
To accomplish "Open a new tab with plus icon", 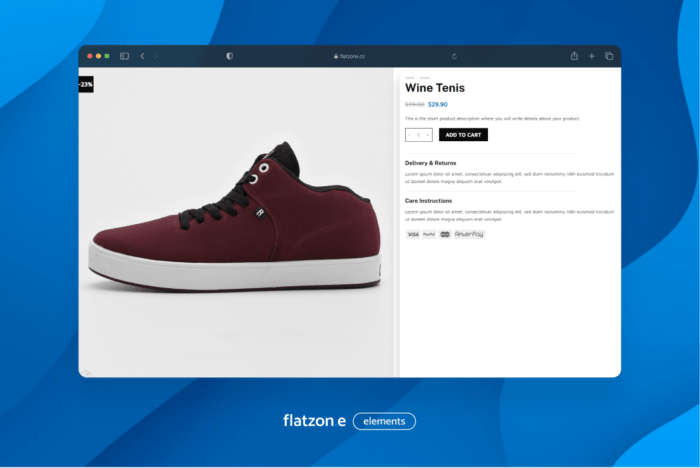I will click(x=591, y=56).
